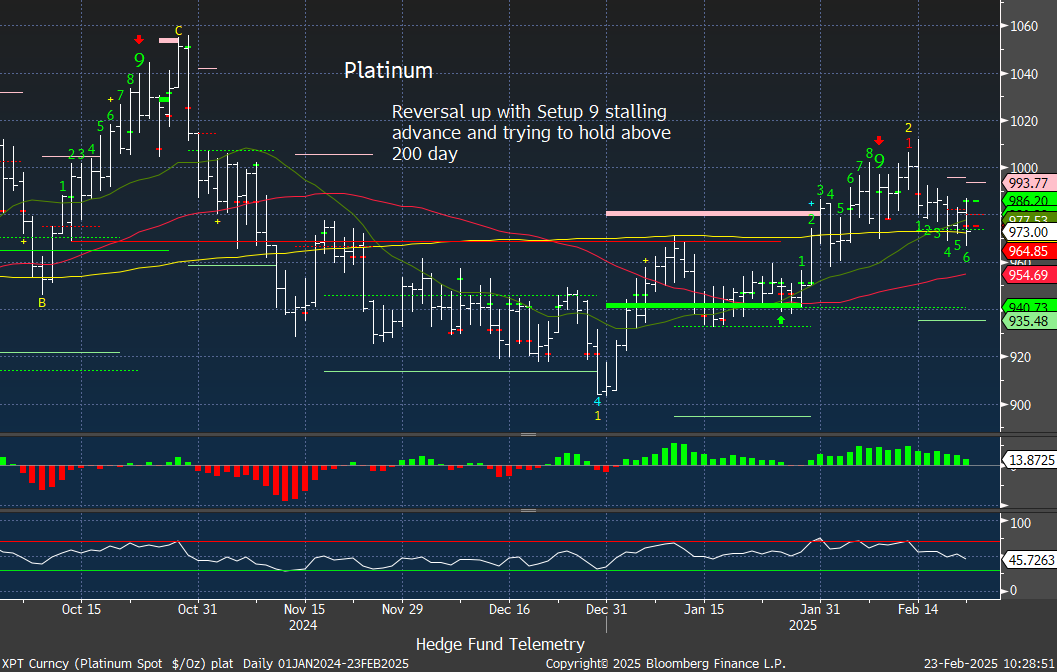Click the 13.8725 histogram value tag

click(1031, 460)
